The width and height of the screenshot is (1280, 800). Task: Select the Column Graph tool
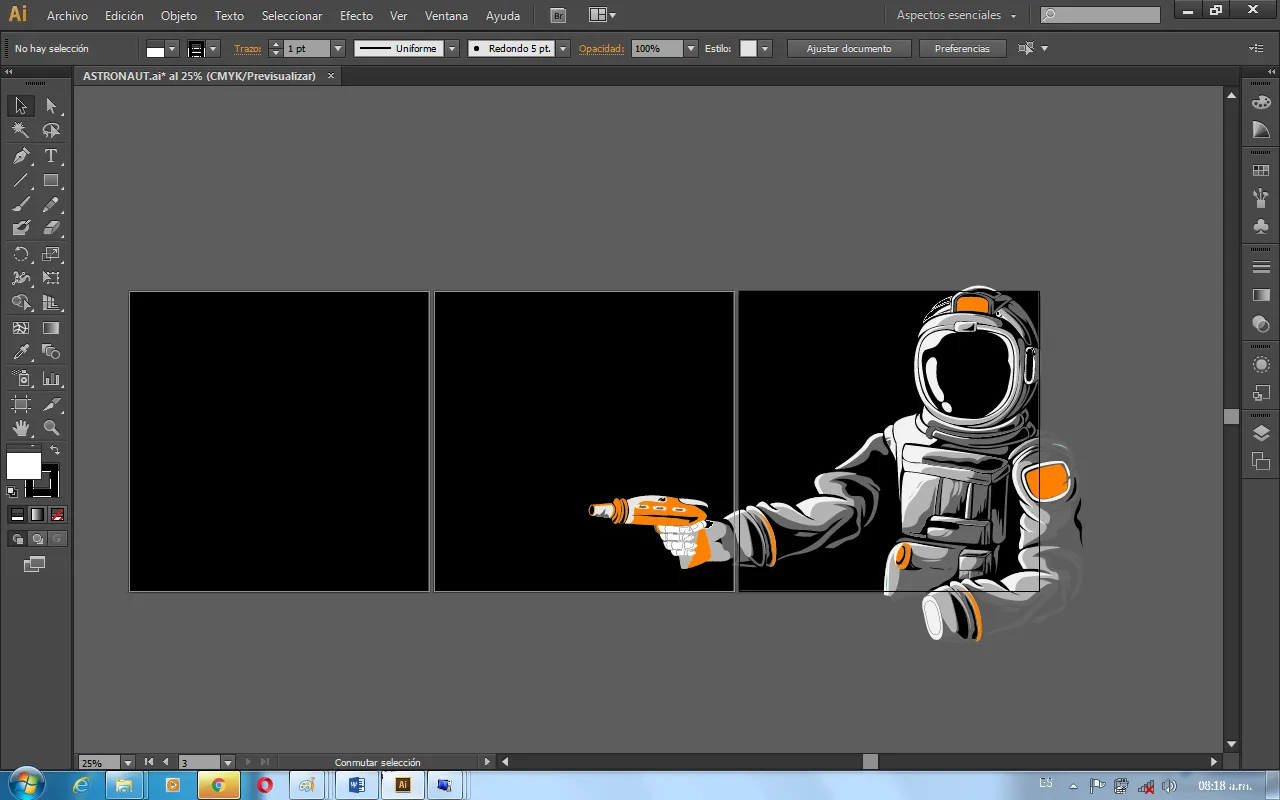51,379
